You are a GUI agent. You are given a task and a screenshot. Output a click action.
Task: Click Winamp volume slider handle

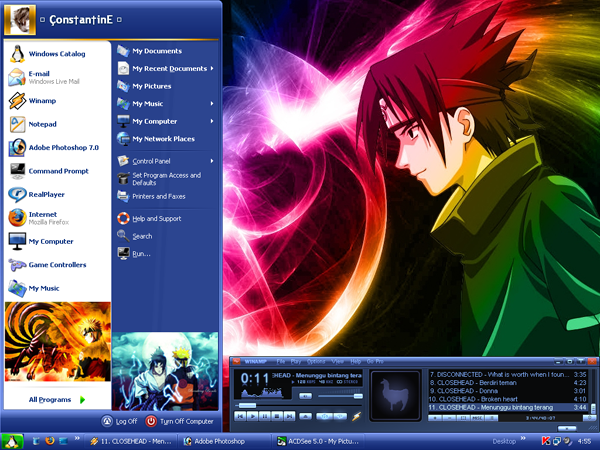point(358,396)
